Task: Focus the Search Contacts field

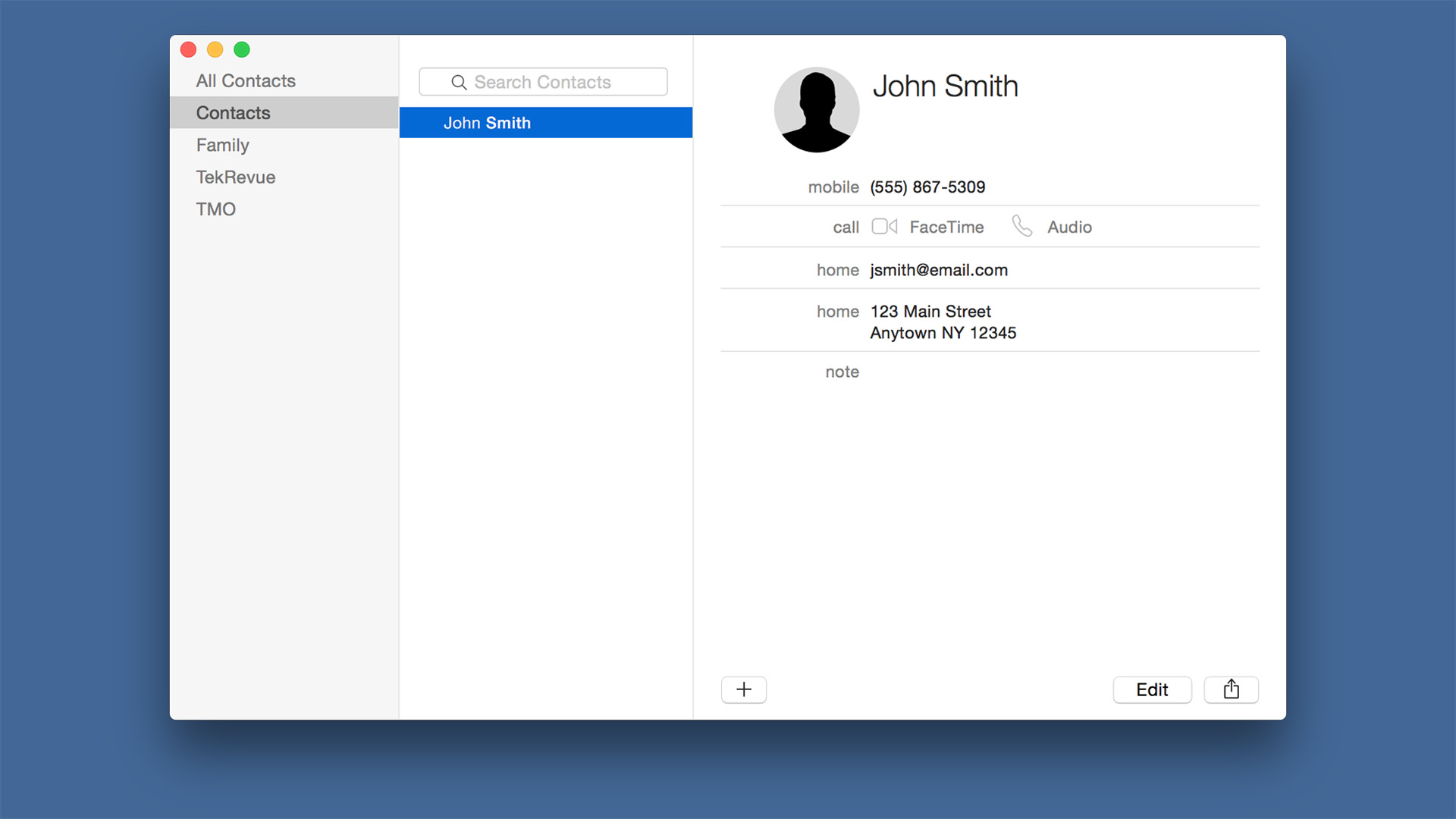Action: coord(543,82)
